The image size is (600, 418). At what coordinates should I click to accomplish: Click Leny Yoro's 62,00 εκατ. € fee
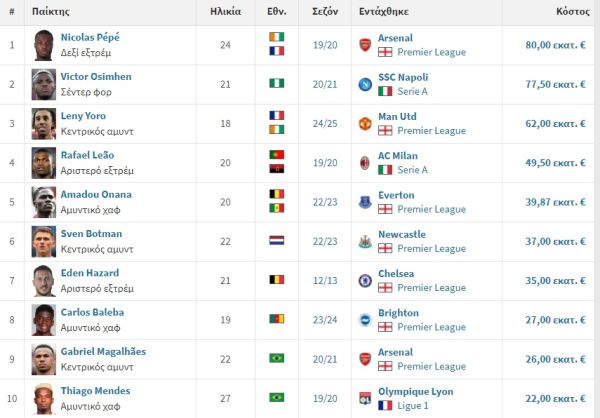coord(557,123)
